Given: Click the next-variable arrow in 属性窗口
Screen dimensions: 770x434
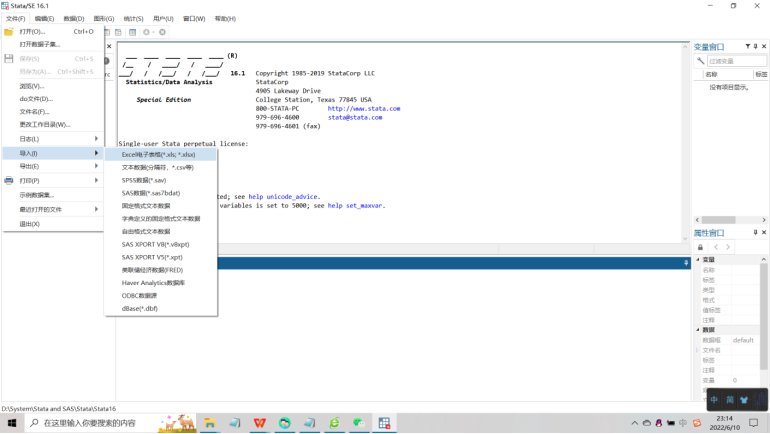Looking at the screenshot, I should click(728, 247).
